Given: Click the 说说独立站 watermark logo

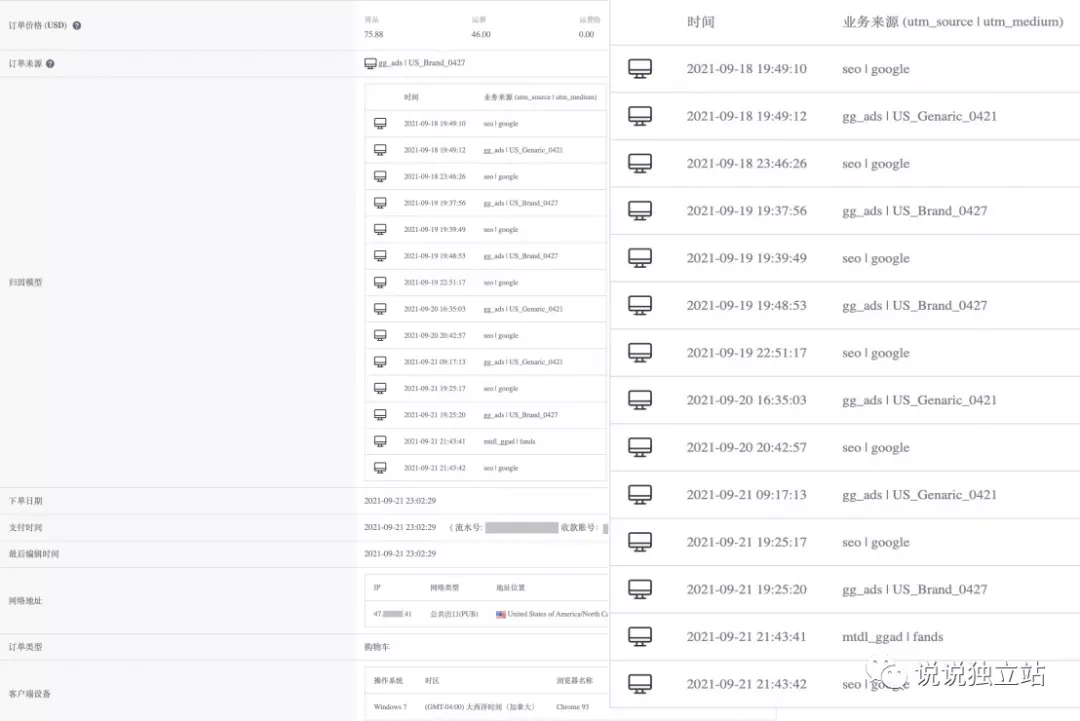Looking at the screenshot, I should (x=957, y=674).
